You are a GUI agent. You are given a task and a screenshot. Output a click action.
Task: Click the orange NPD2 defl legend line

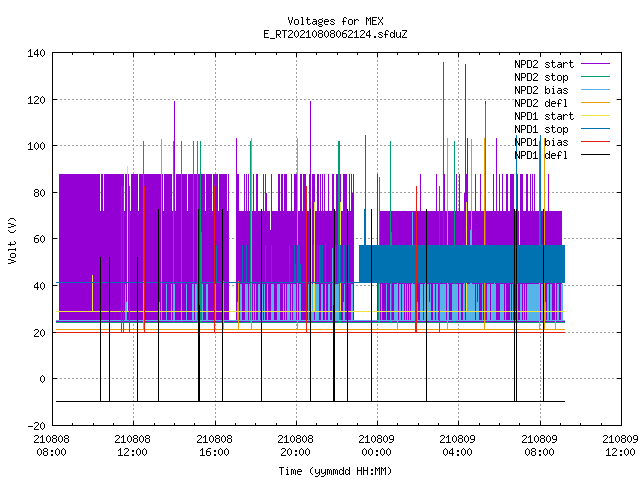[595, 102]
